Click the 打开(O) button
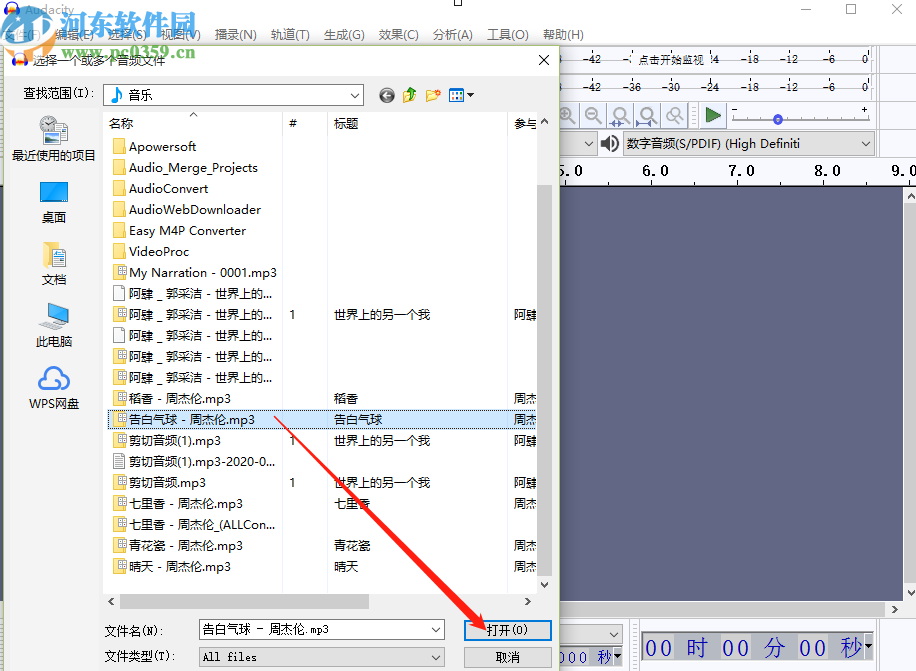 507,630
